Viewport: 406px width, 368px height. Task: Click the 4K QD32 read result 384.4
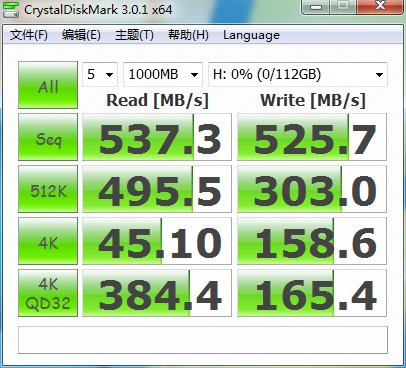[157, 293]
